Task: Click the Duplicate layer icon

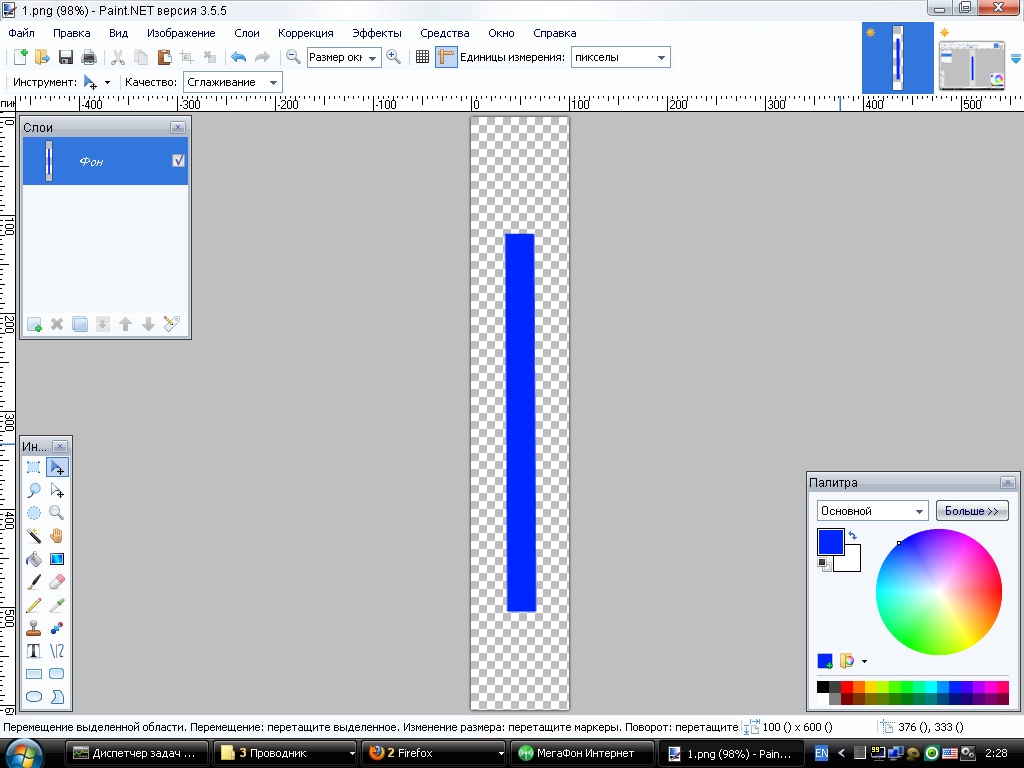Action: 80,324
